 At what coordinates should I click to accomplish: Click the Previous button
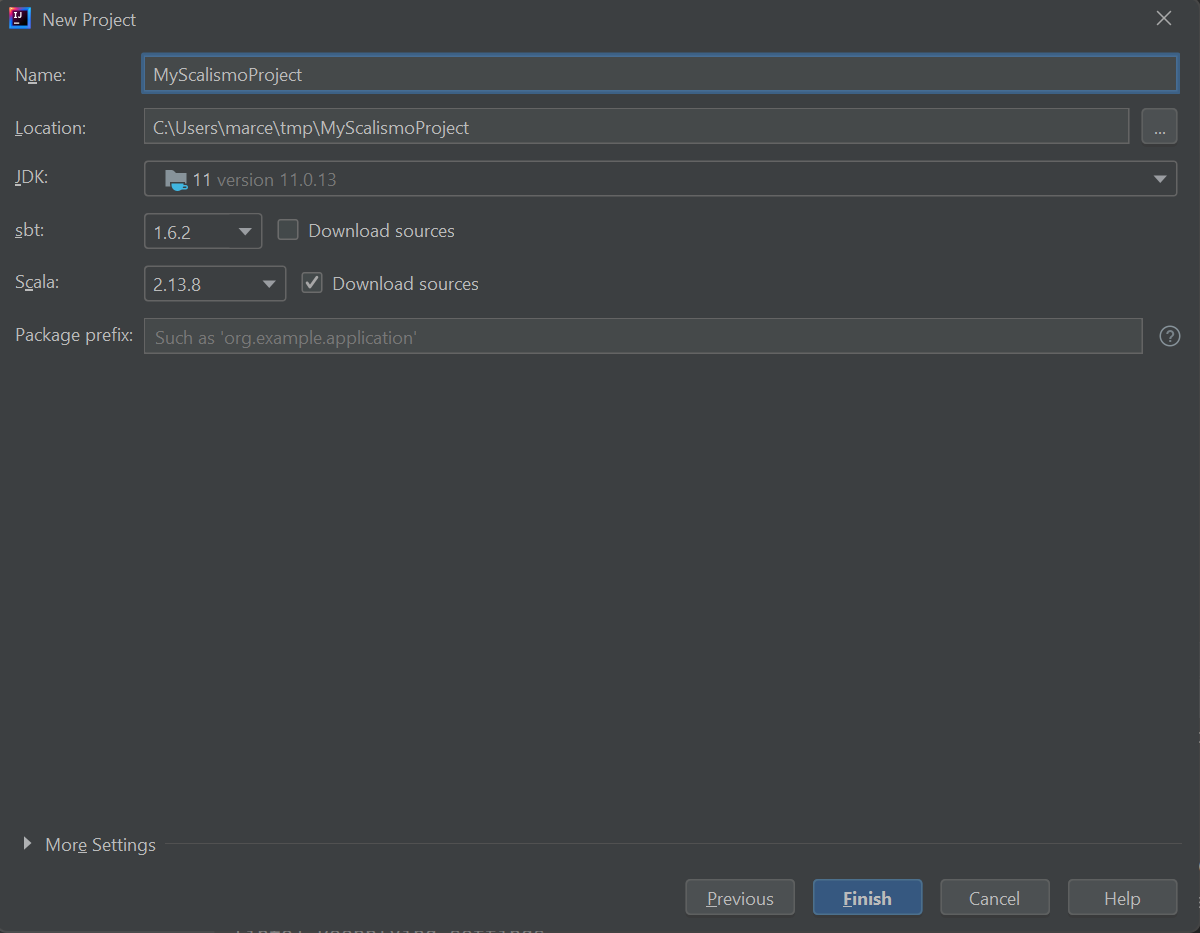click(739, 897)
